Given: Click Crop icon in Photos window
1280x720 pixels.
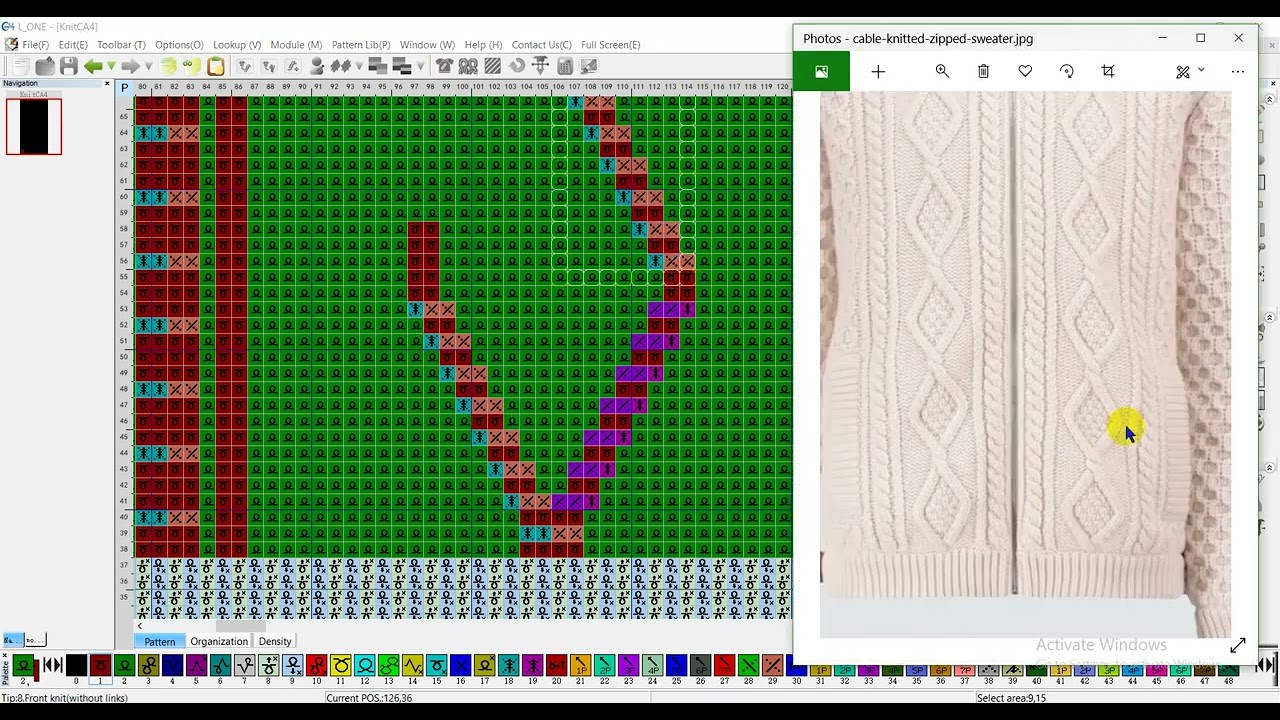Looking at the screenshot, I should click(x=1108, y=71).
